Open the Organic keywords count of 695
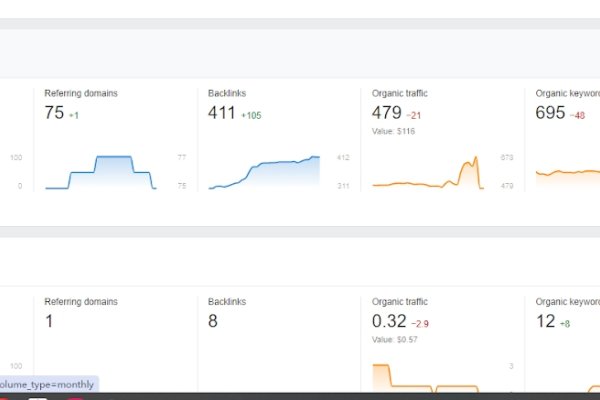Image resolution: width=600 pixels, height=400 pixels. pos(551,113)
